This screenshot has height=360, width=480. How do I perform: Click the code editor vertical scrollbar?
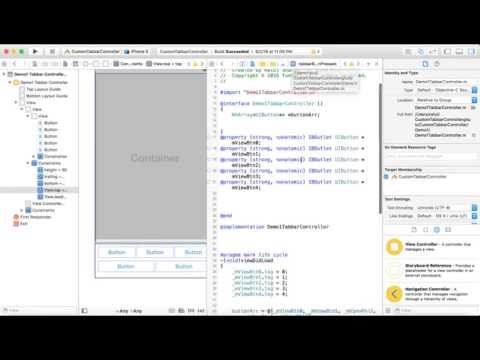click(x=380, y=148)
